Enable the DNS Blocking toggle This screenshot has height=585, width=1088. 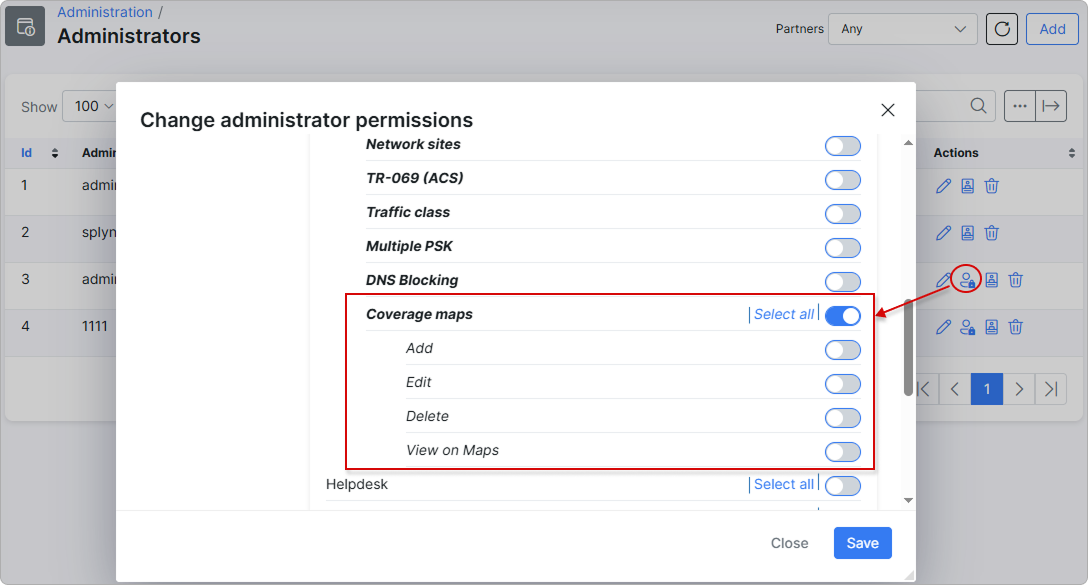(842, 282)
